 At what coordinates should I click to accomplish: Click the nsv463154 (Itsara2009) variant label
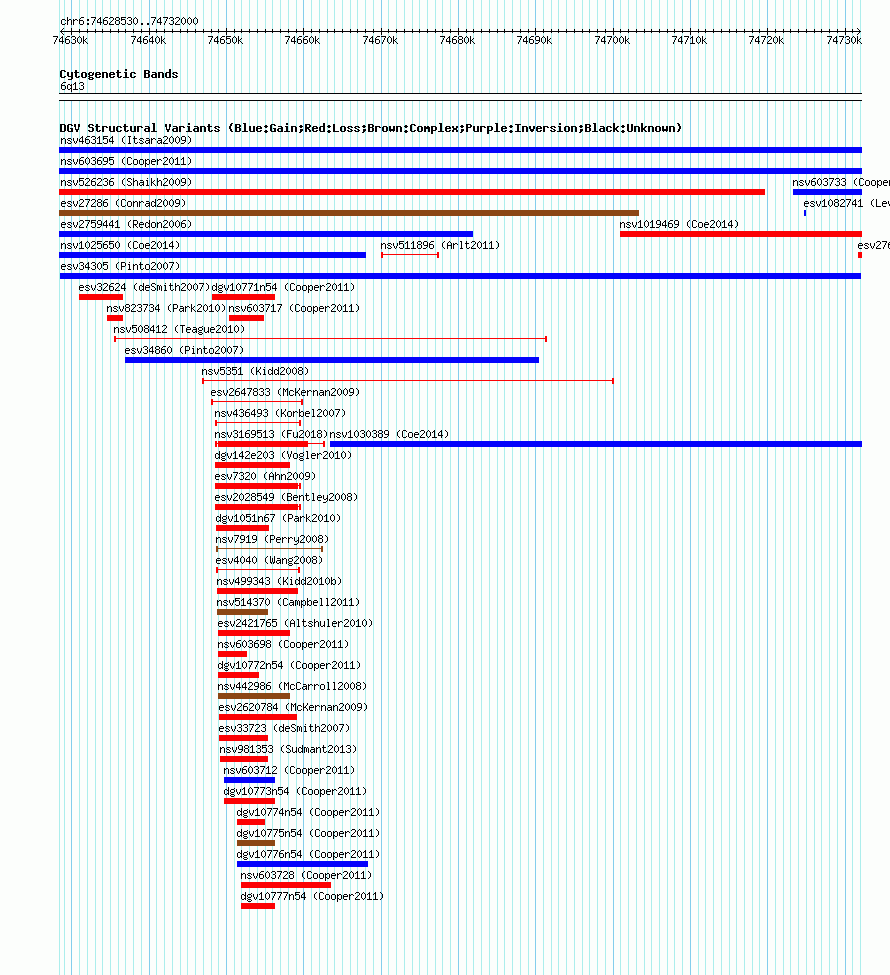126,141
